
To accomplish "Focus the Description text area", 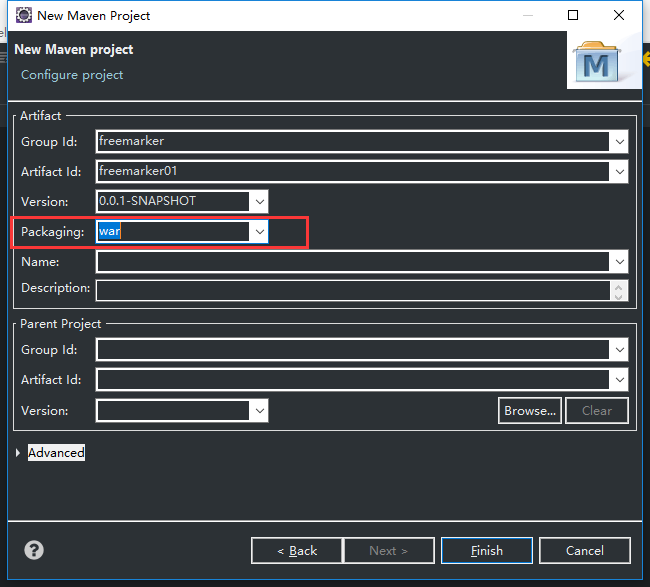I will click(353, 290).
